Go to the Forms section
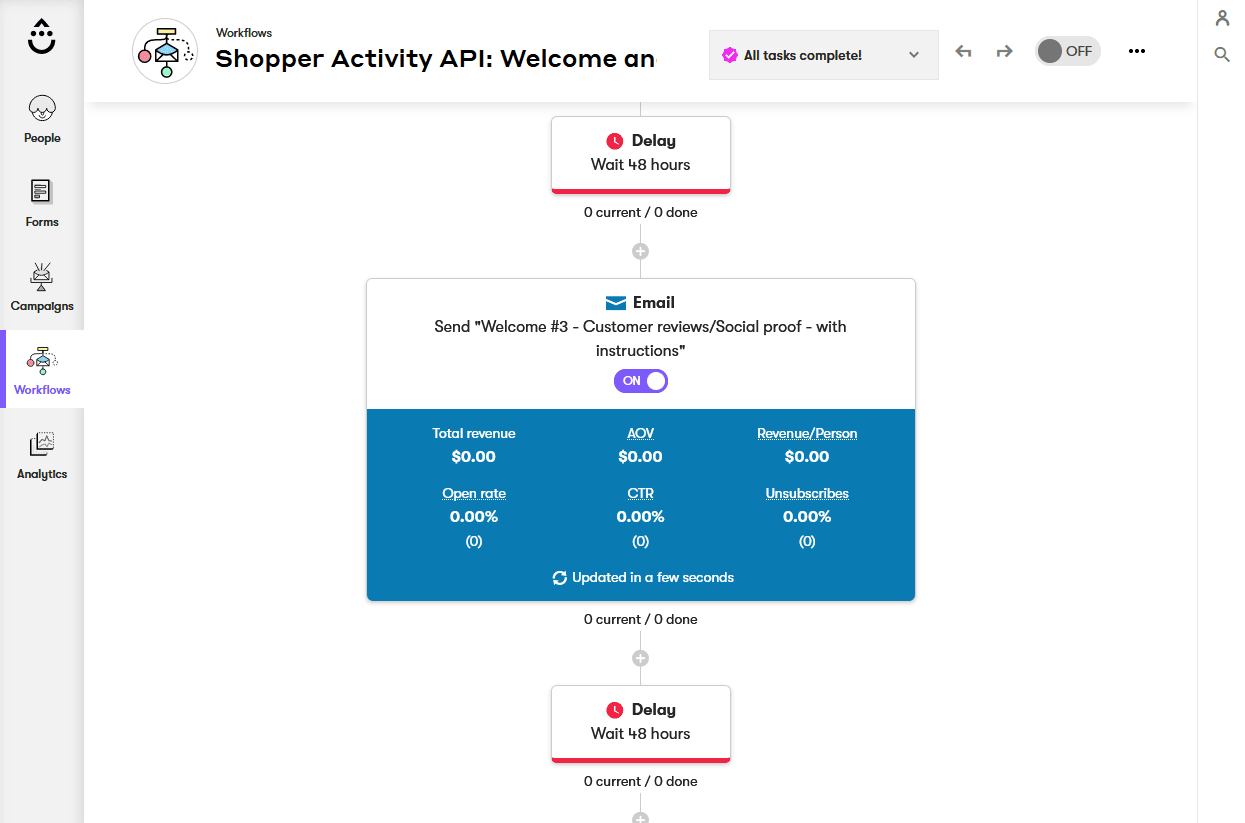This screenshot has height=823, width=1245. click(42, 202)
